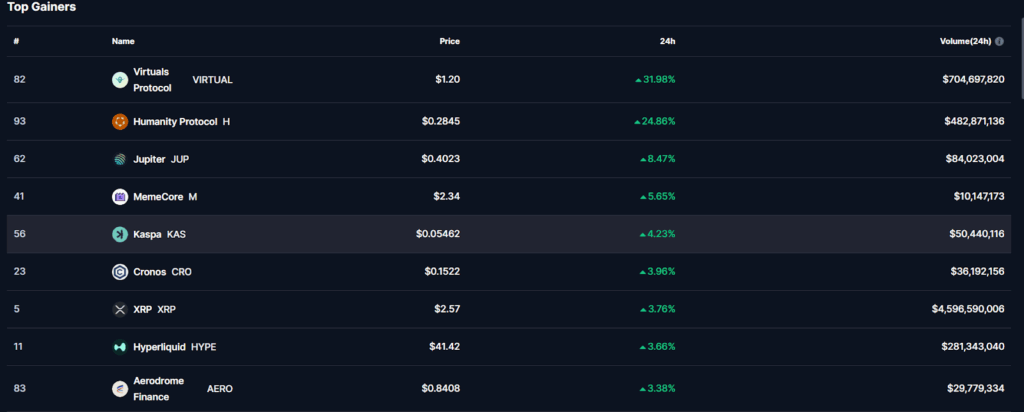
Task: Sort by the # rank column
Action: click(x=16, y=42)
